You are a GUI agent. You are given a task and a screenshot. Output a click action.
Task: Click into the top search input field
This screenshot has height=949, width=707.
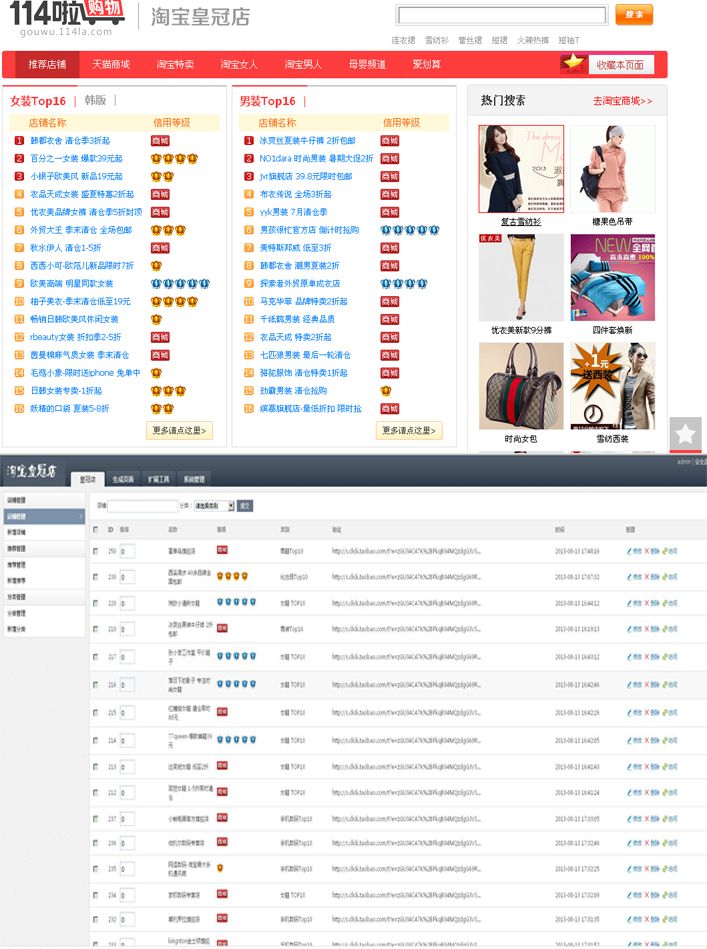coord(502,15)
